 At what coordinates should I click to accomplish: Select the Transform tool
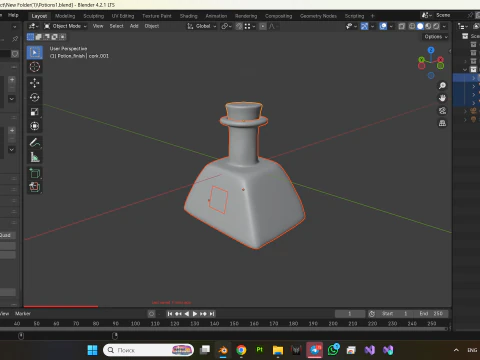35,126
